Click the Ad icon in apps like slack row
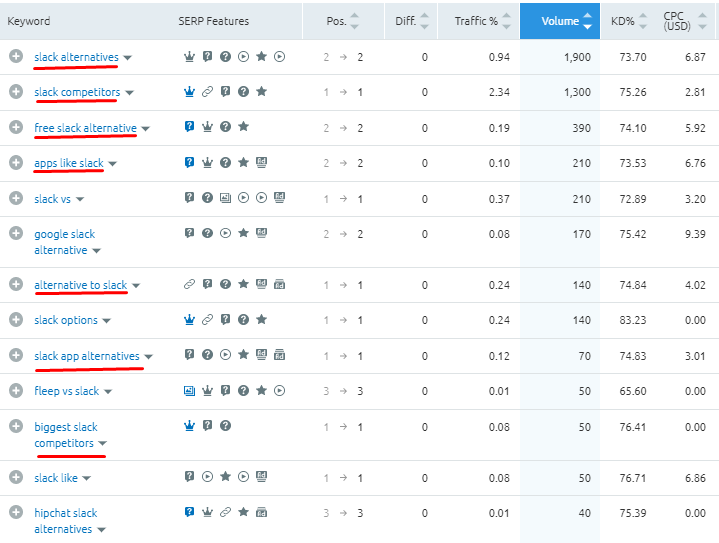Viewport: 719px width, 543px height. 261,162
